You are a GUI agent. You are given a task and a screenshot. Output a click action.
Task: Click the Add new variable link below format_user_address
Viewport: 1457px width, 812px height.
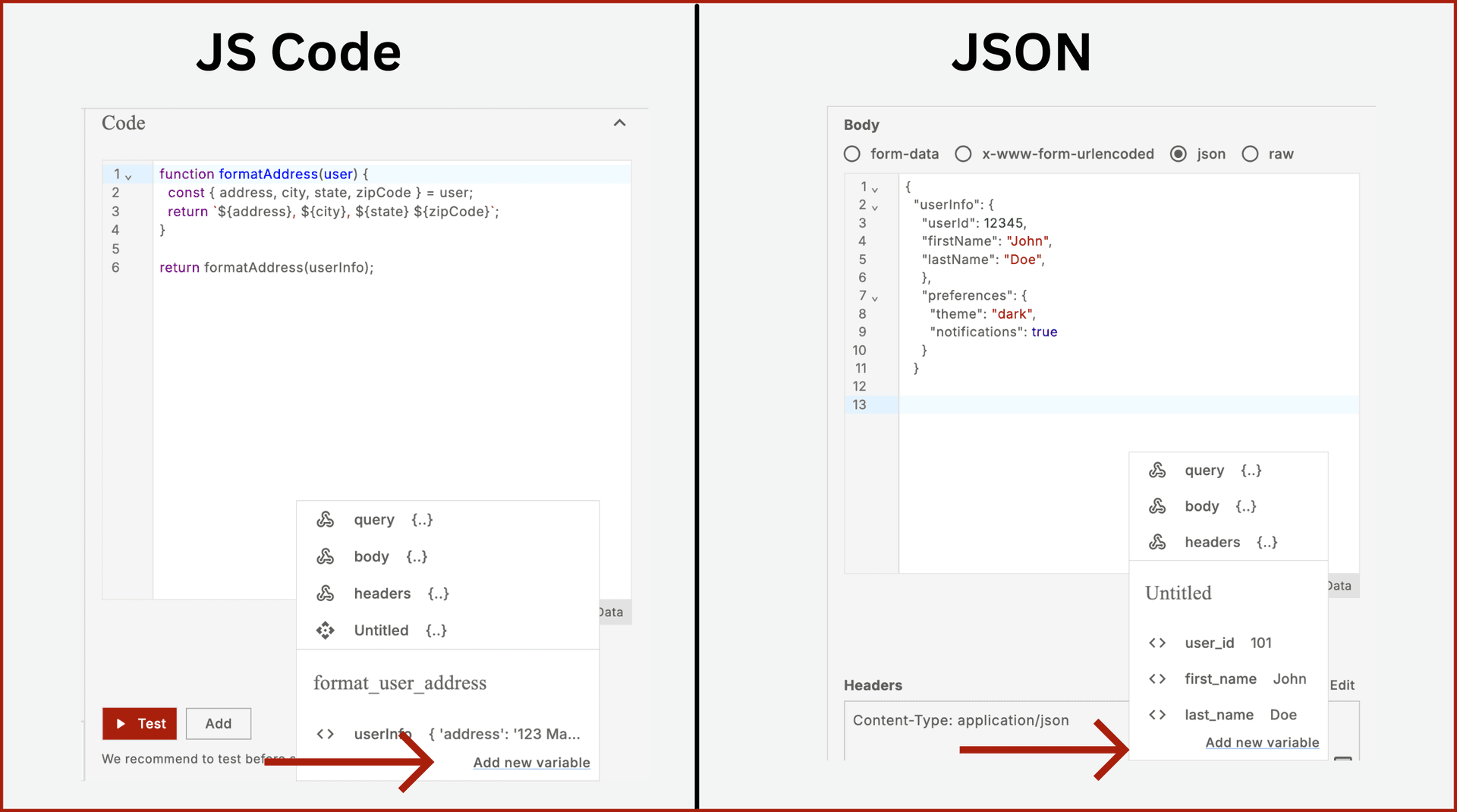[531, 762]
